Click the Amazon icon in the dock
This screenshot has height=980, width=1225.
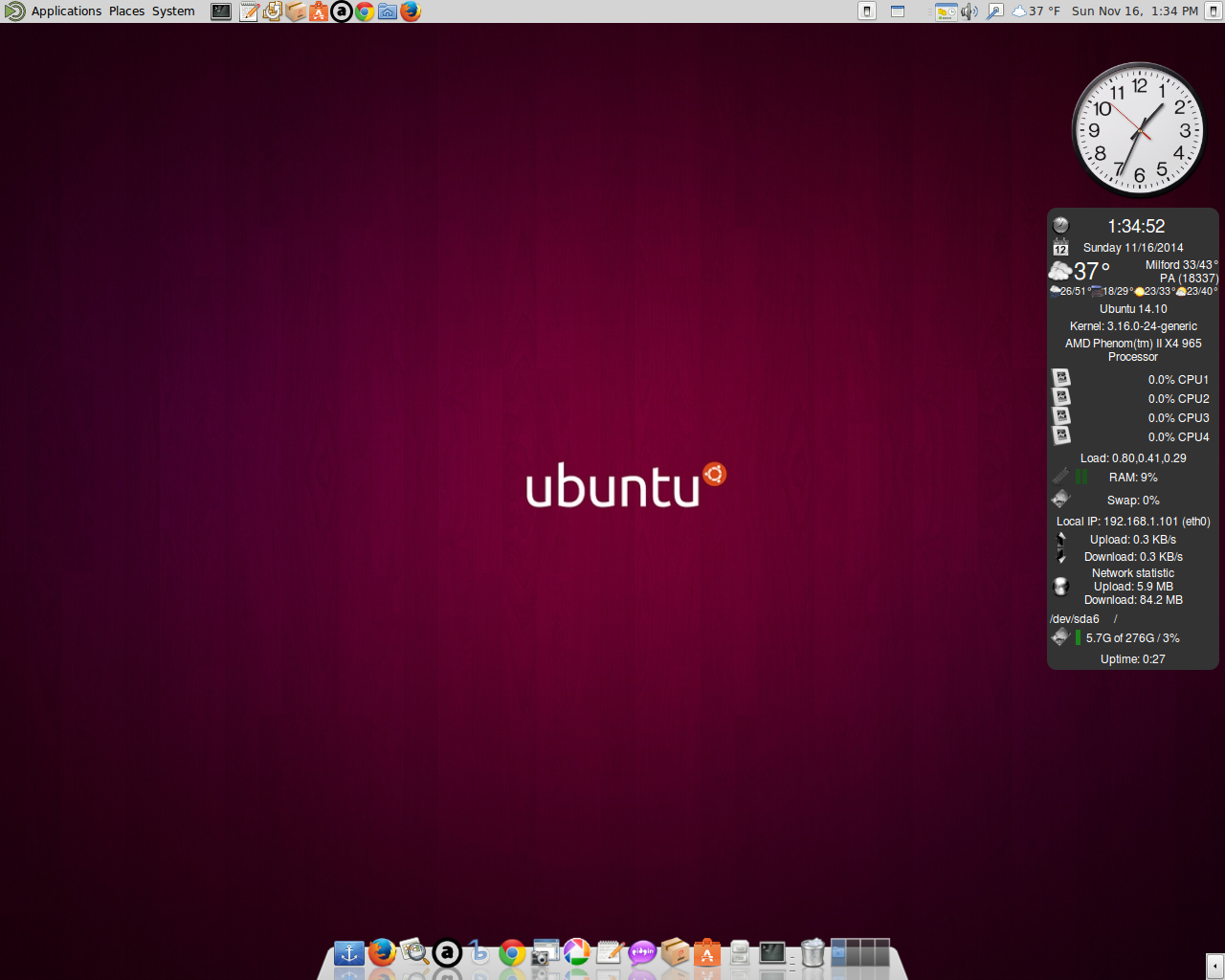(x=447, y=953)
